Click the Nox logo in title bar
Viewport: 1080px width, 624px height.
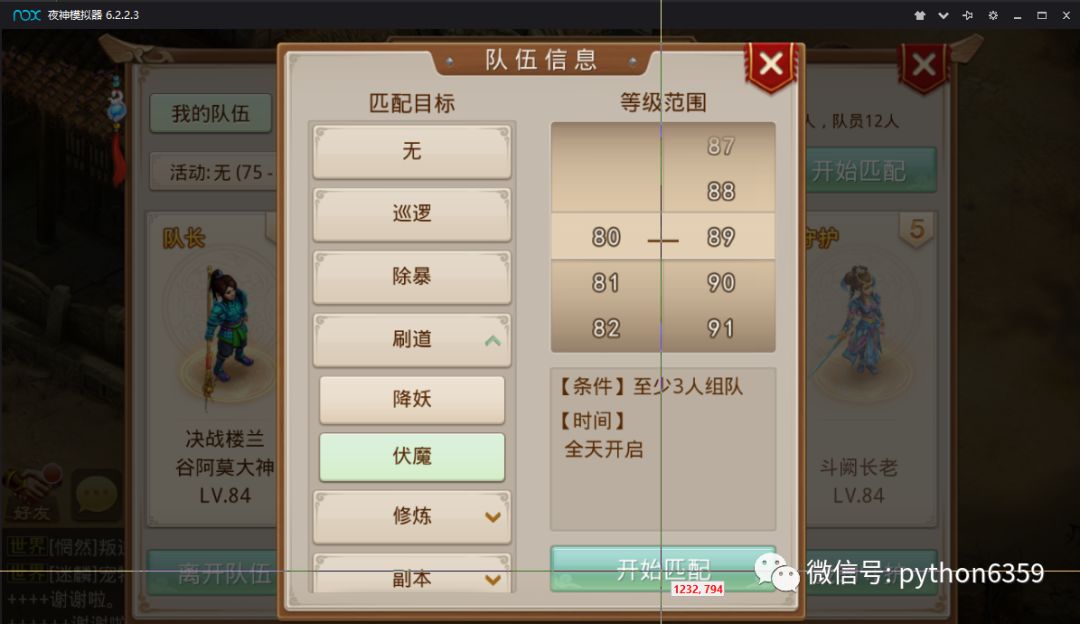click(27, 14)
